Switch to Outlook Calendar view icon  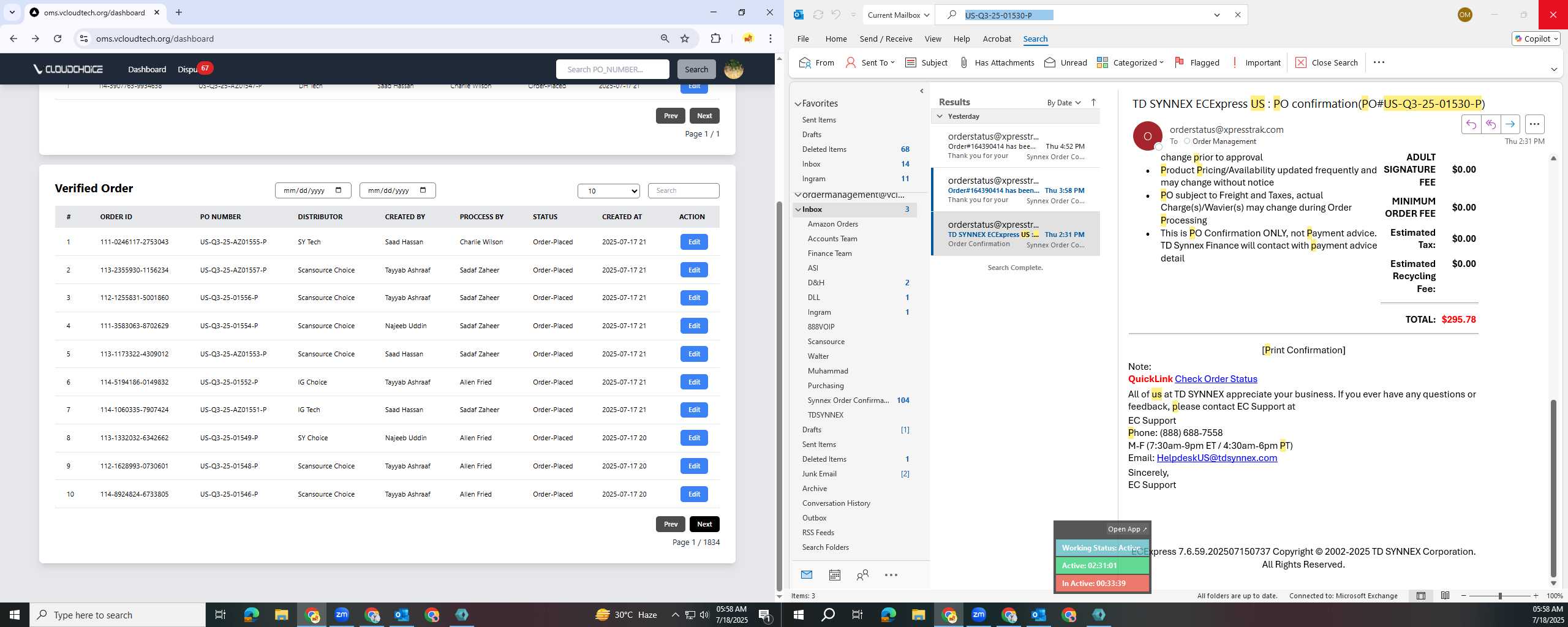pyautogui.click(x=834, y=575)
